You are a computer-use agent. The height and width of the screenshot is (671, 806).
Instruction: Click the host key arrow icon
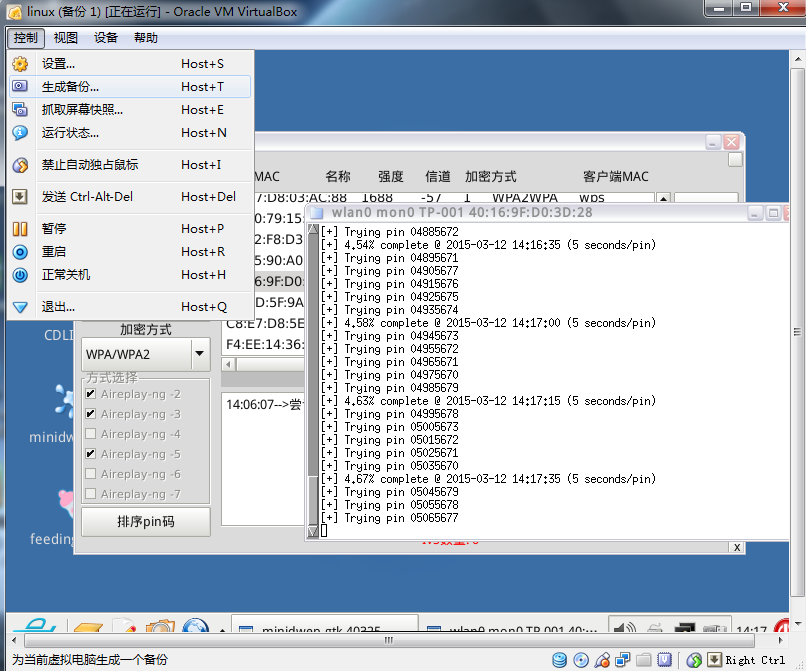pos(715,660)
